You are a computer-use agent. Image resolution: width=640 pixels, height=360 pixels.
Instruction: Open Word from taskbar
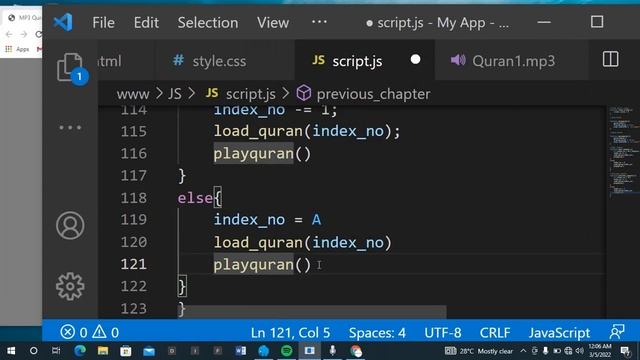[x=240, y=351]
